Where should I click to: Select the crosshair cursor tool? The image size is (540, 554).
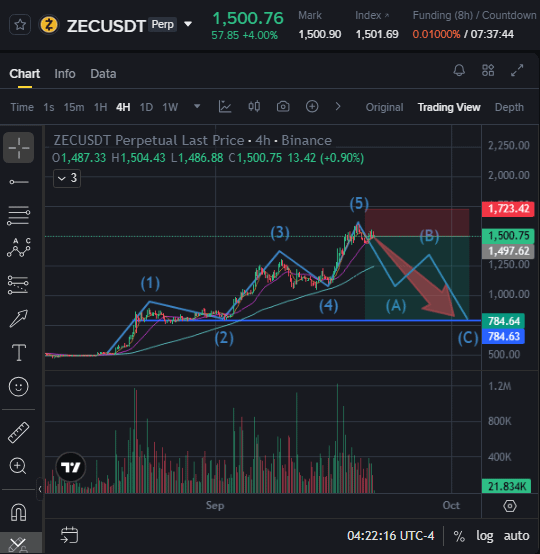click(x=19, y=147)
